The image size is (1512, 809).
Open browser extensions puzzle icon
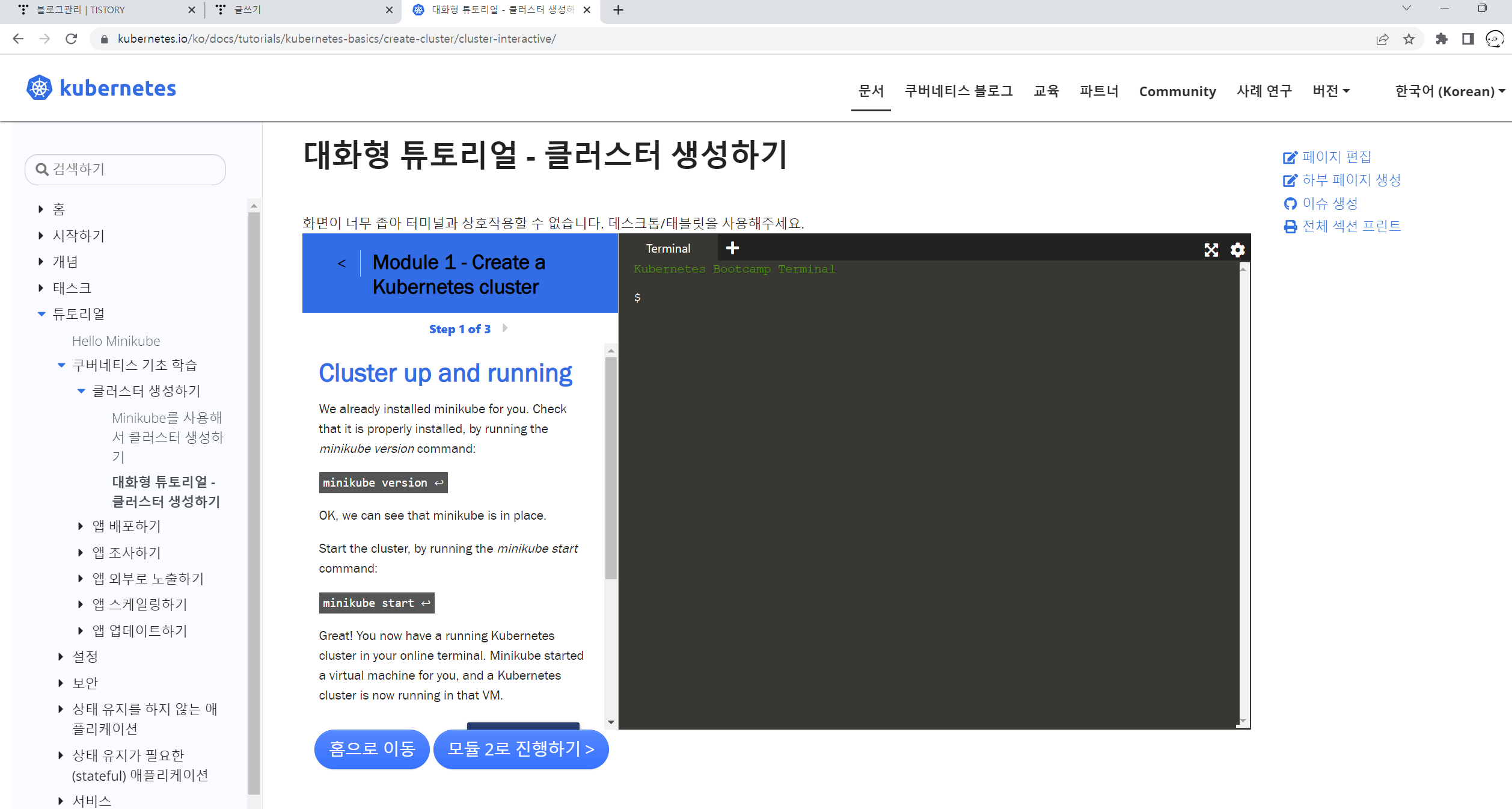pos(1441,39)
